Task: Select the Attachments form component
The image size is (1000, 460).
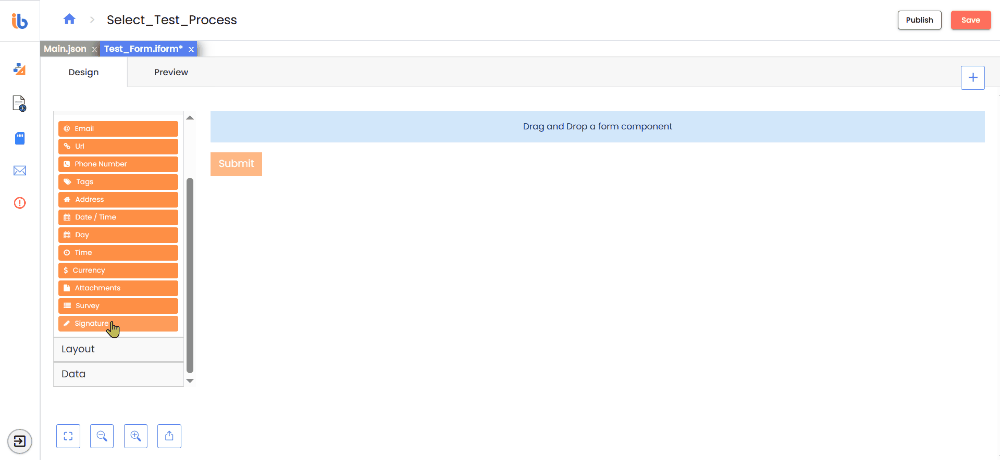Action: (118, 288)
